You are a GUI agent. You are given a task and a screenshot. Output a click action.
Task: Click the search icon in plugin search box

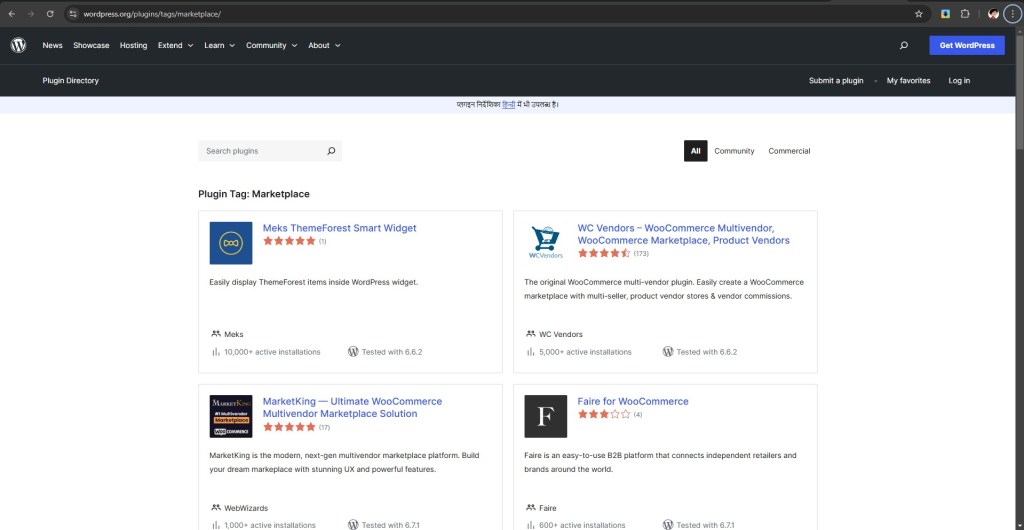[331, 151]
